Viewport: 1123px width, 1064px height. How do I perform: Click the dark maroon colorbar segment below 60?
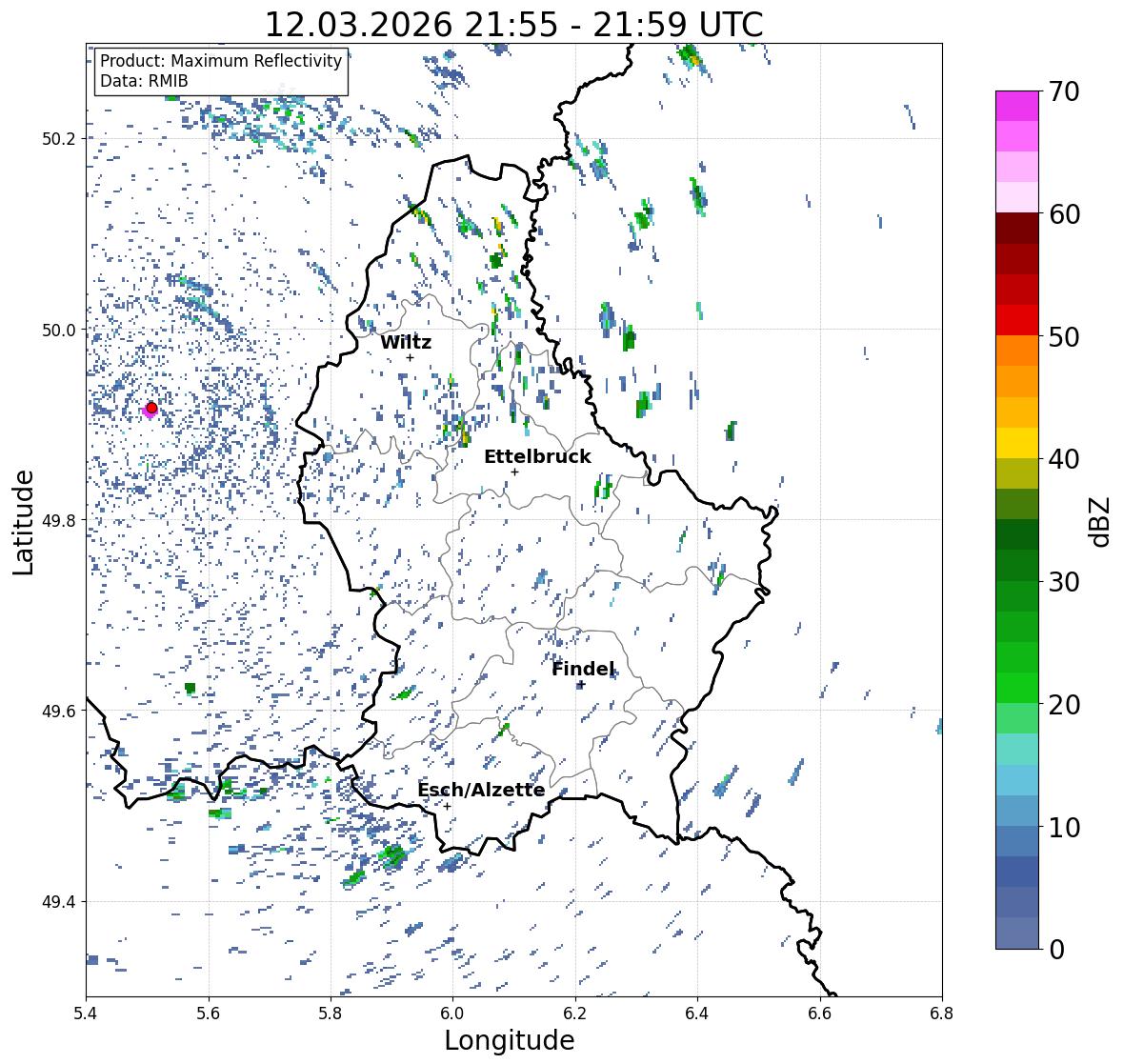pyautogui.click(x=1017, y=229)
